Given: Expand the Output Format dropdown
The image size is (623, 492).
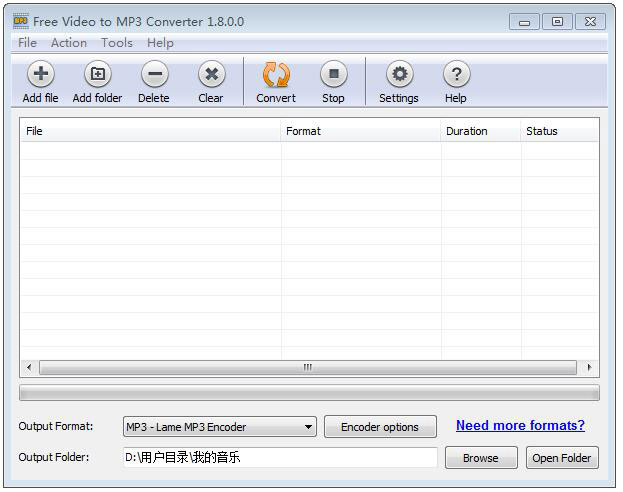Looking at the screenshot, I should point(306,427).
